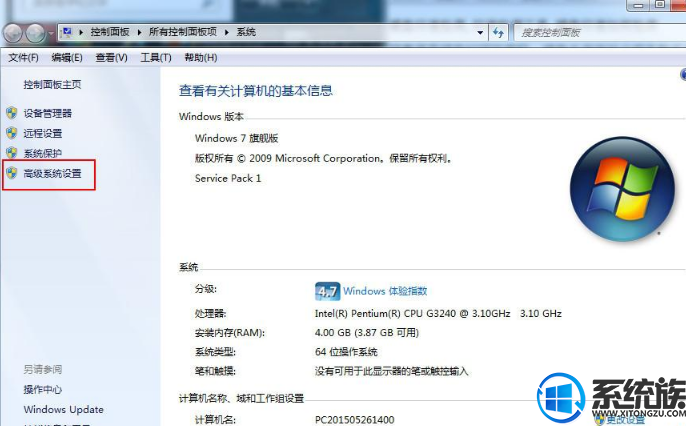The image size is (686, 426).
Task: Click the 4.7 experience index score badge
Action: pyautogui.click(x=327, y=291)
